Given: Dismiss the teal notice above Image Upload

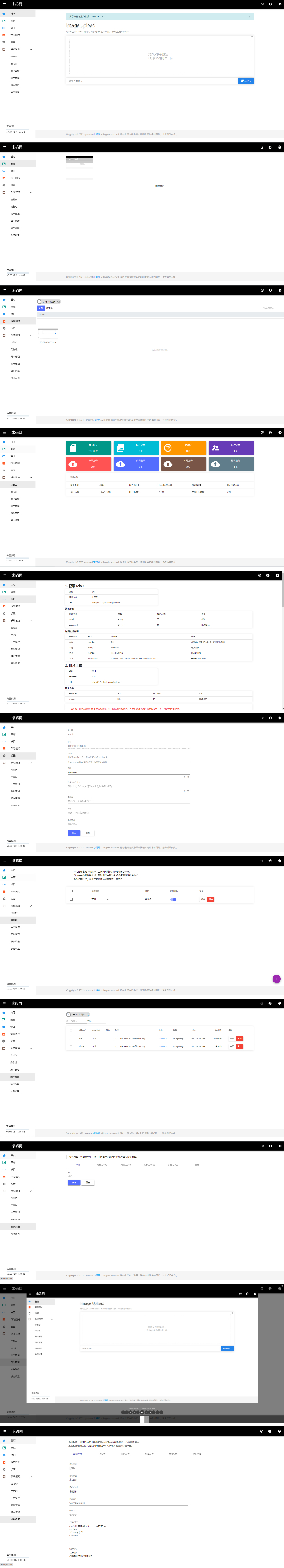Looking at the screenshot, I should pyautogui.click(x=249, y=16).
